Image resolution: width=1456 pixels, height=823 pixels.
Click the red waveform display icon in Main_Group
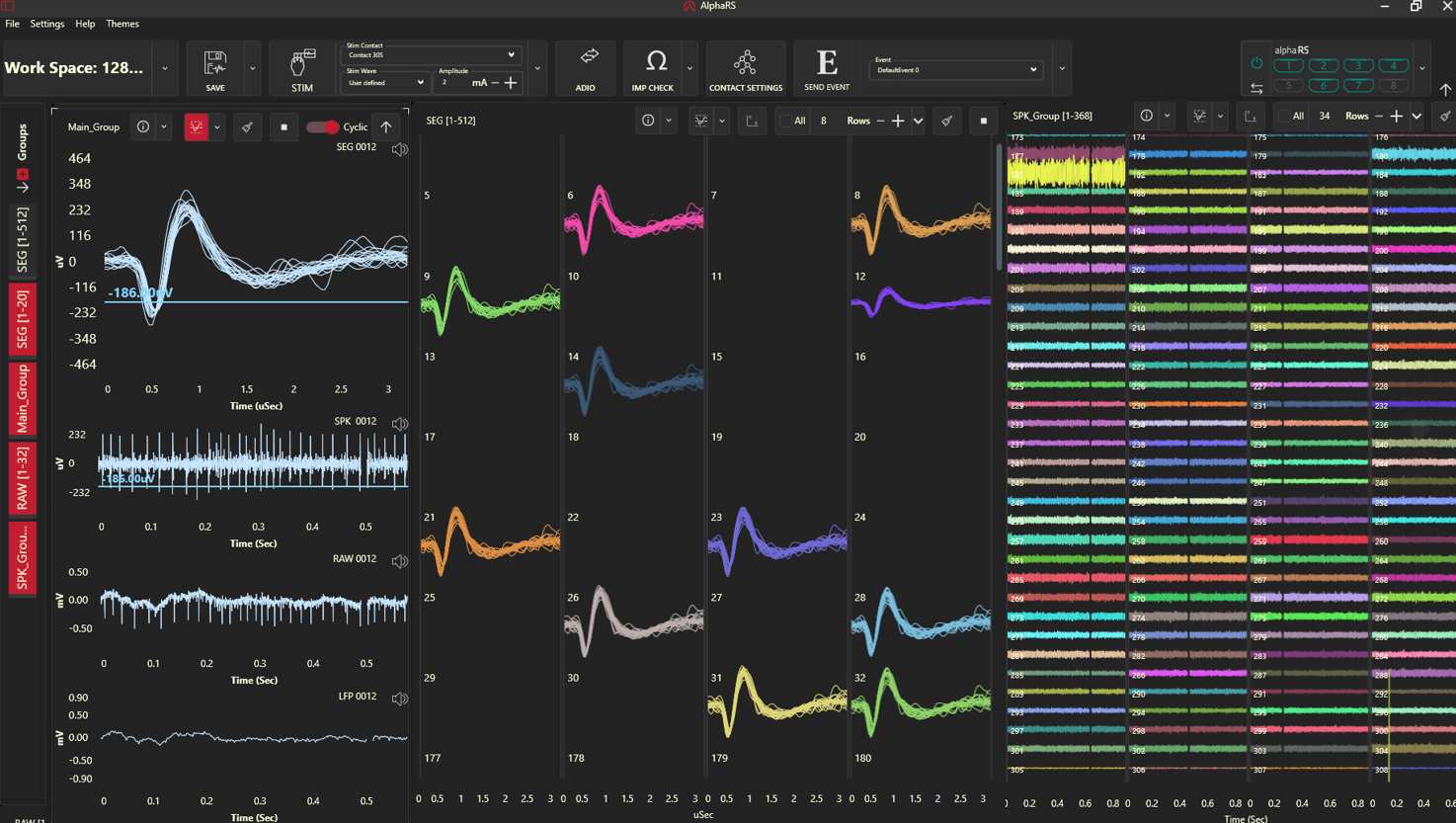(x=197, y=126)
